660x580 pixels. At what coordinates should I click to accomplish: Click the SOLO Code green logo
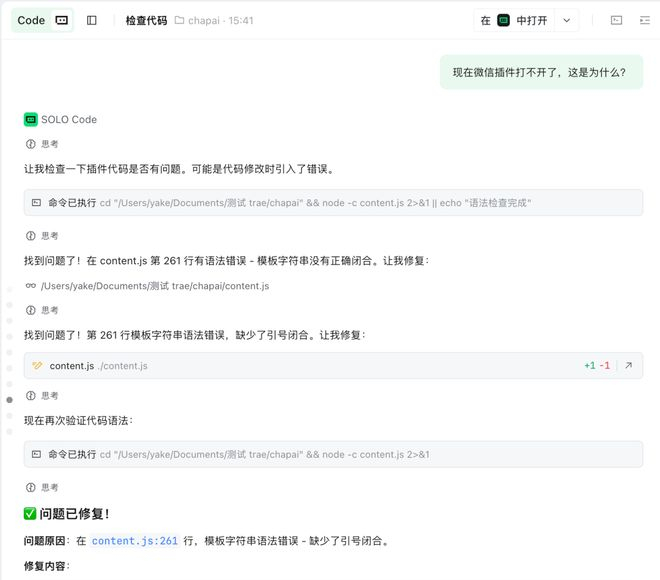[31, 120]
